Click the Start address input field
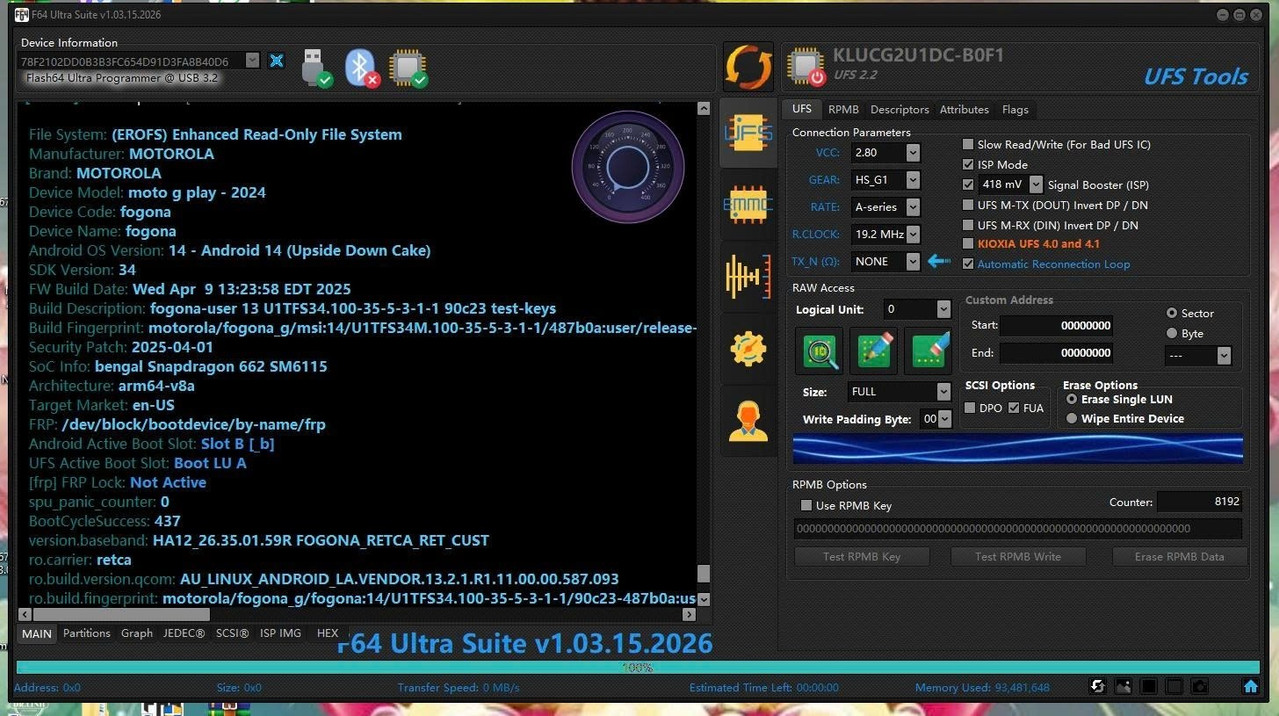Image resolution: width=1279 pixels, height=716 pixels. (x=1058, y=325)
